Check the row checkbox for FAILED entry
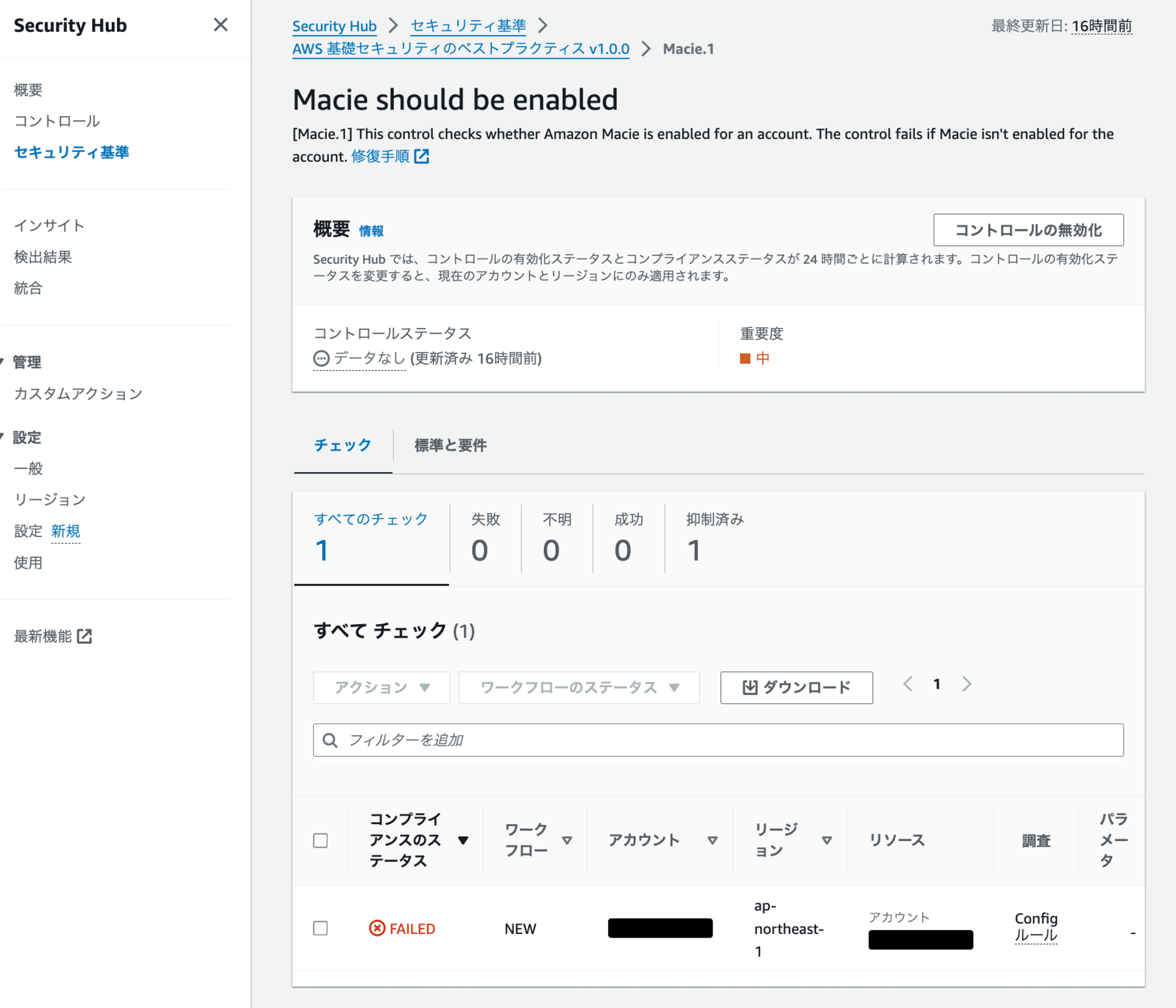The height and width of the screenshot is (1008, 1176). [x=321, y=926]
